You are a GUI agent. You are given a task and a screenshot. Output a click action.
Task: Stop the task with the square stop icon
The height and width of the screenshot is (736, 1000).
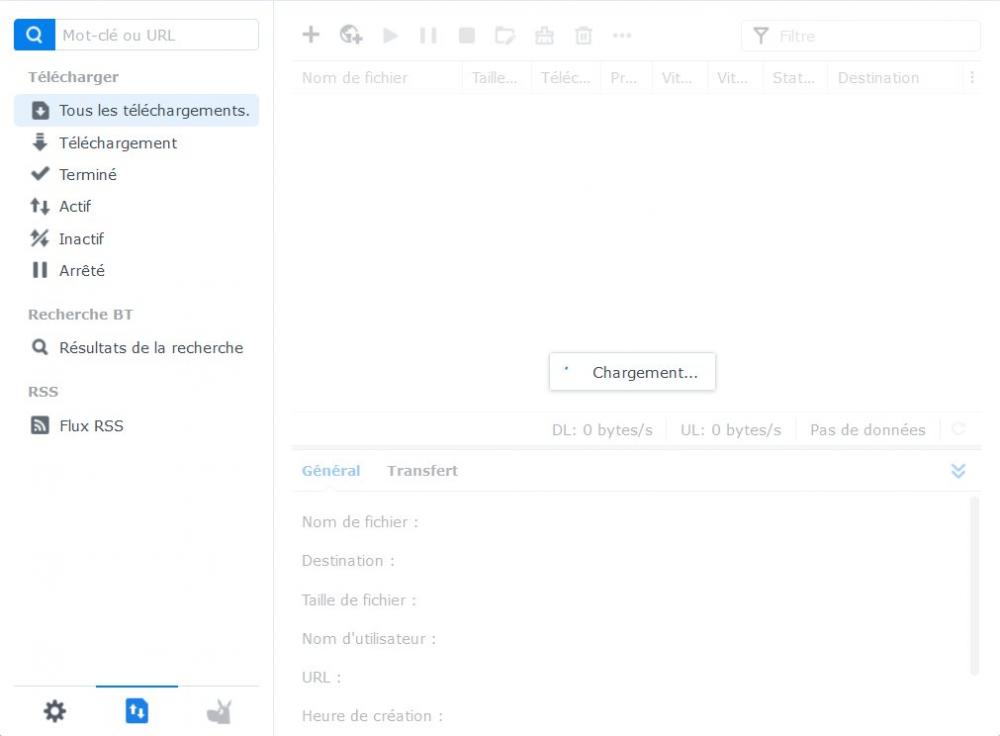click(467, 35)
